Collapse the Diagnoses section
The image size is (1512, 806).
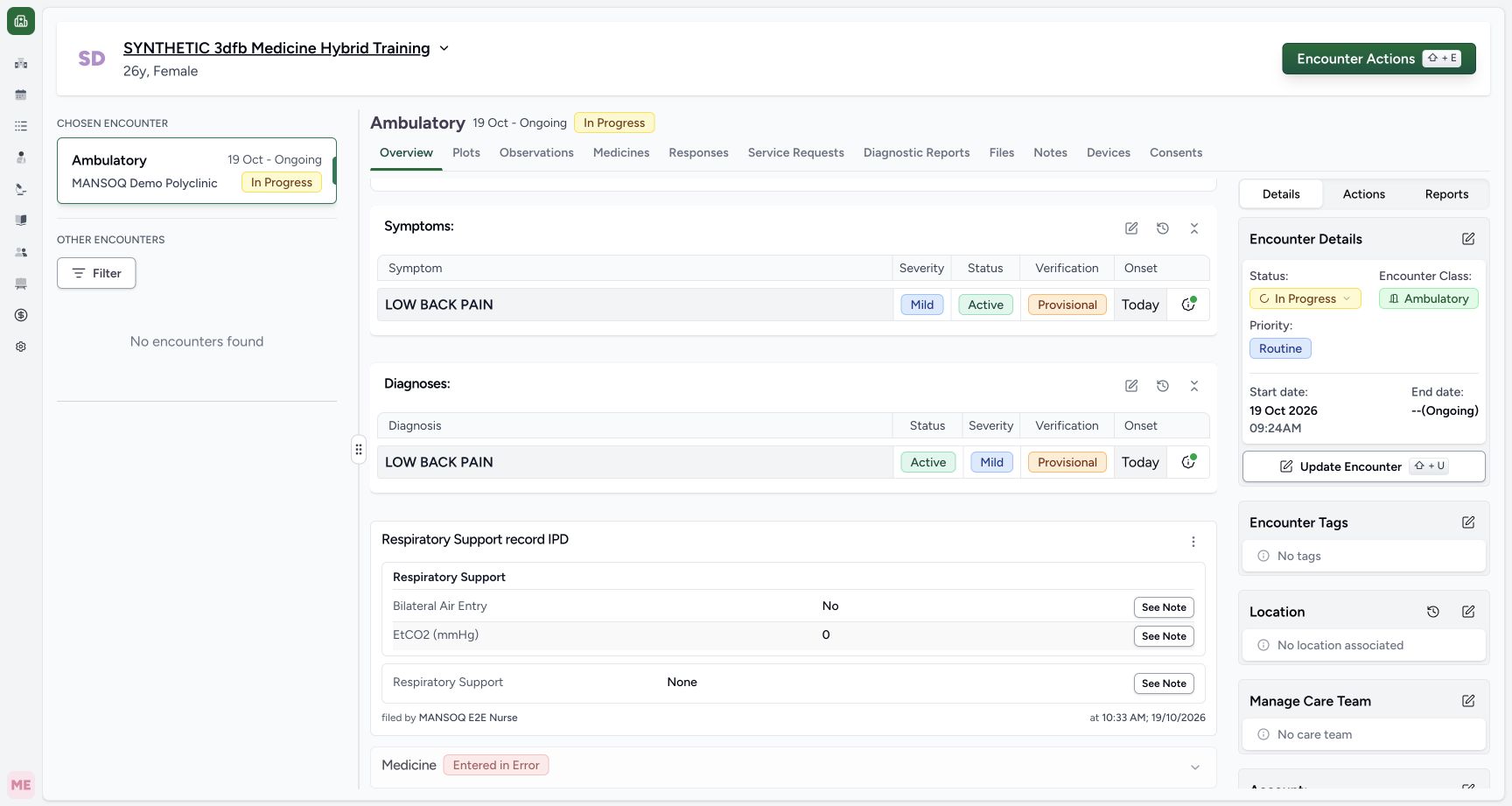click(x=1194, y=386)
